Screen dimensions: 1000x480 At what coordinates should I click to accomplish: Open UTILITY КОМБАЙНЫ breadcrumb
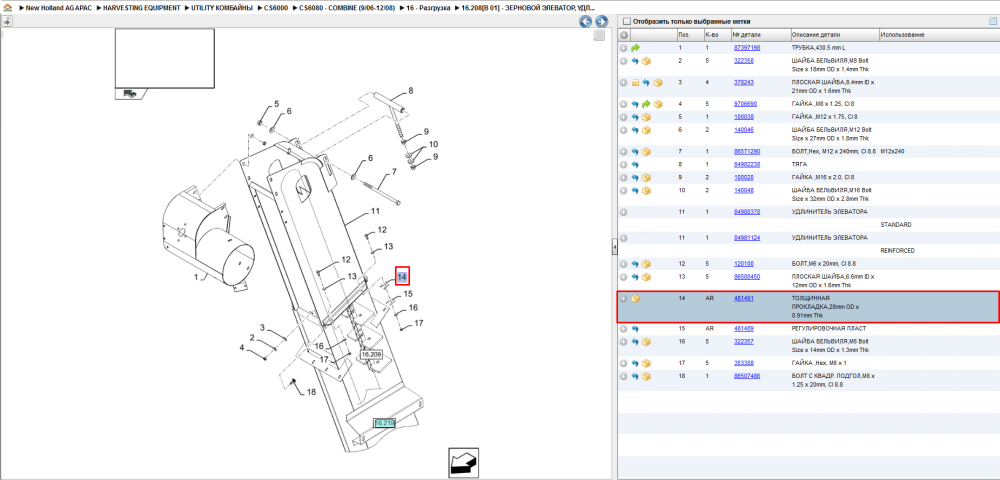pyautogui.click(x=222, y=8)
